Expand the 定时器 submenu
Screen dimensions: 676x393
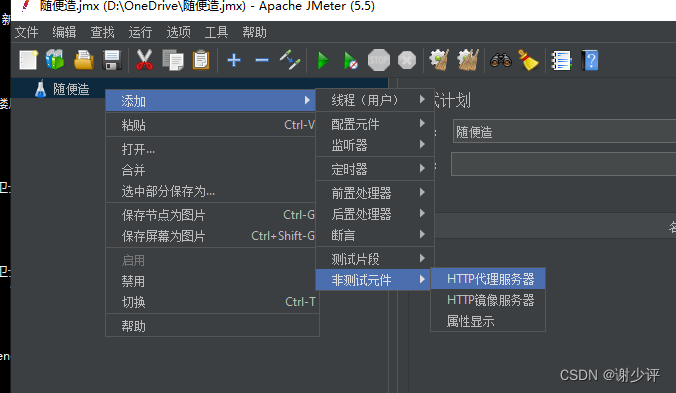point(375,169)
